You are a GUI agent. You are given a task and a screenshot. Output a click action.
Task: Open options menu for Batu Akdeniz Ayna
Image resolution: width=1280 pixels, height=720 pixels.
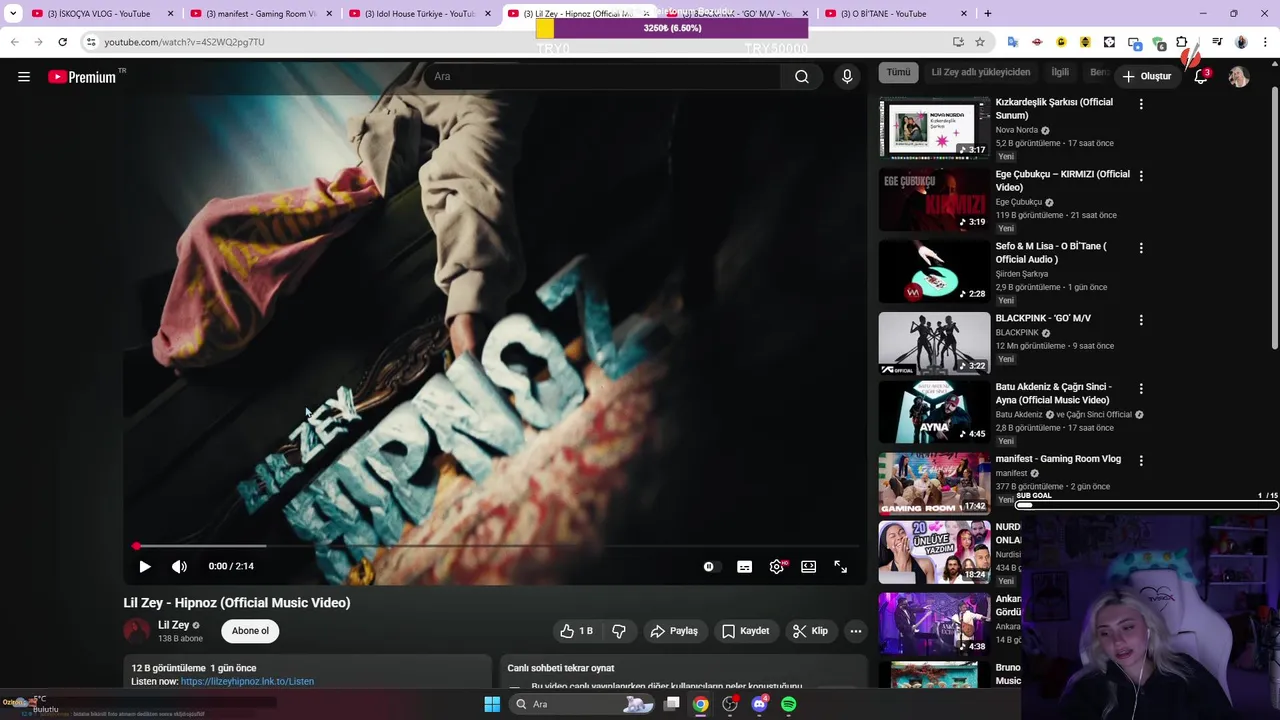click(x=1141, y=388)
